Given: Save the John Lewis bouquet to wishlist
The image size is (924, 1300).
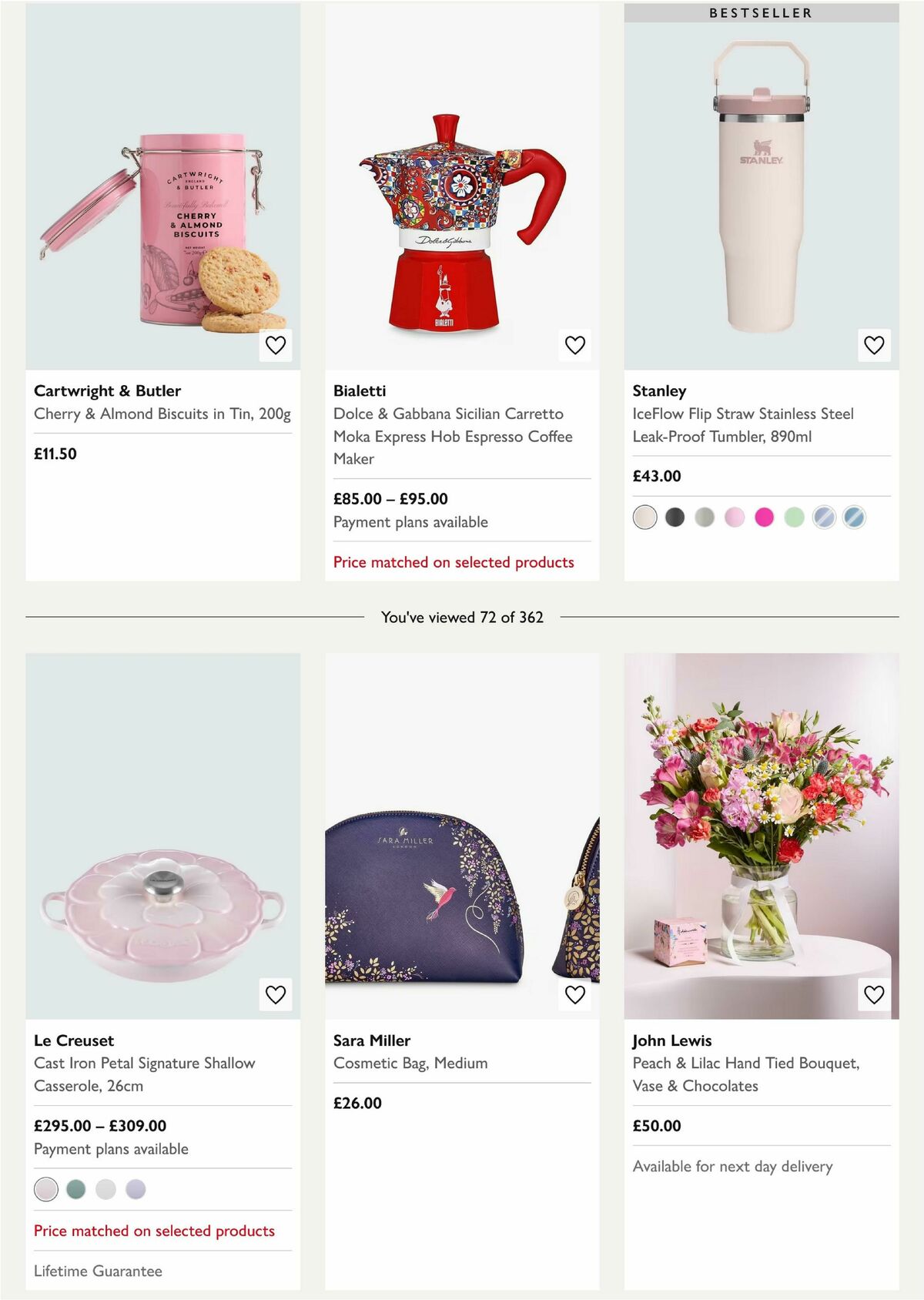Looking at the screenshot, I should (x=874, y=995).
